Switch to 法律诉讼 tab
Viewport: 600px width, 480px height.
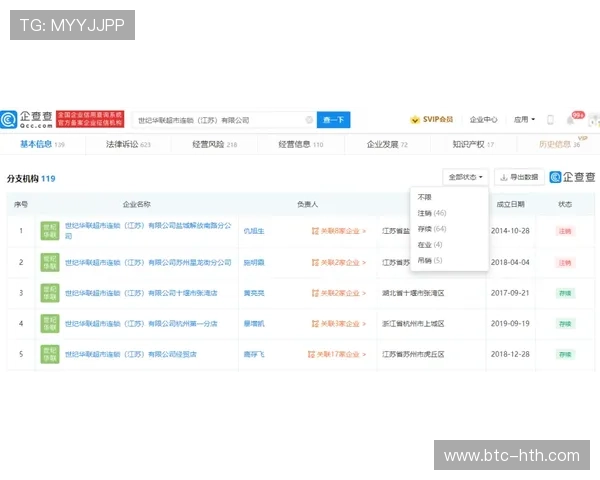pyautogui.click(x=128, y=144)
